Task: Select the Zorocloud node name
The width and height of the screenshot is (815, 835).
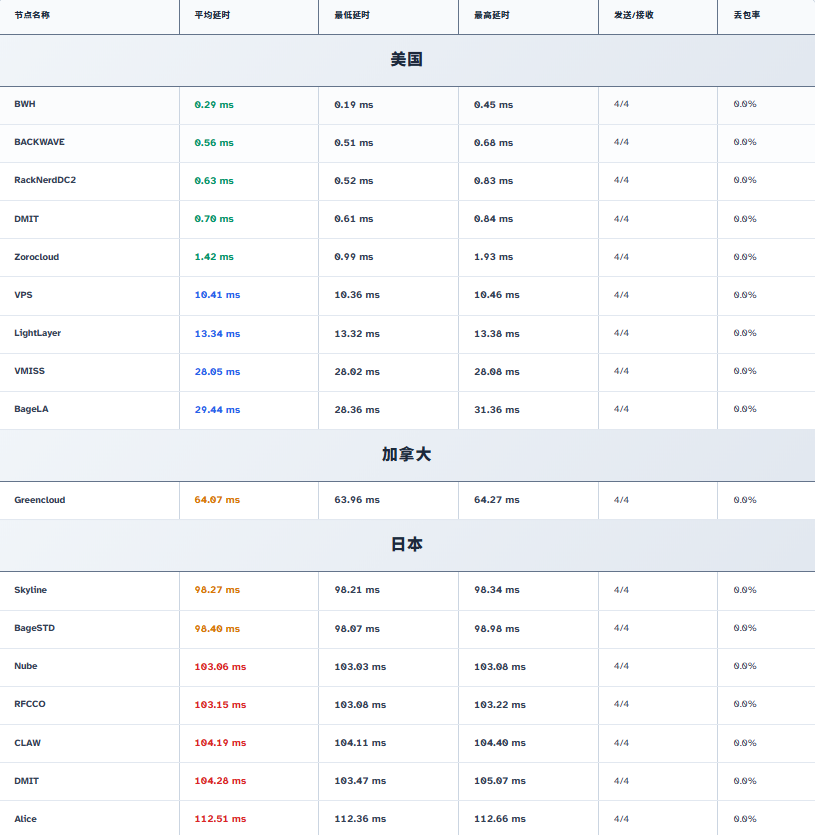Action: click(36, 257)
